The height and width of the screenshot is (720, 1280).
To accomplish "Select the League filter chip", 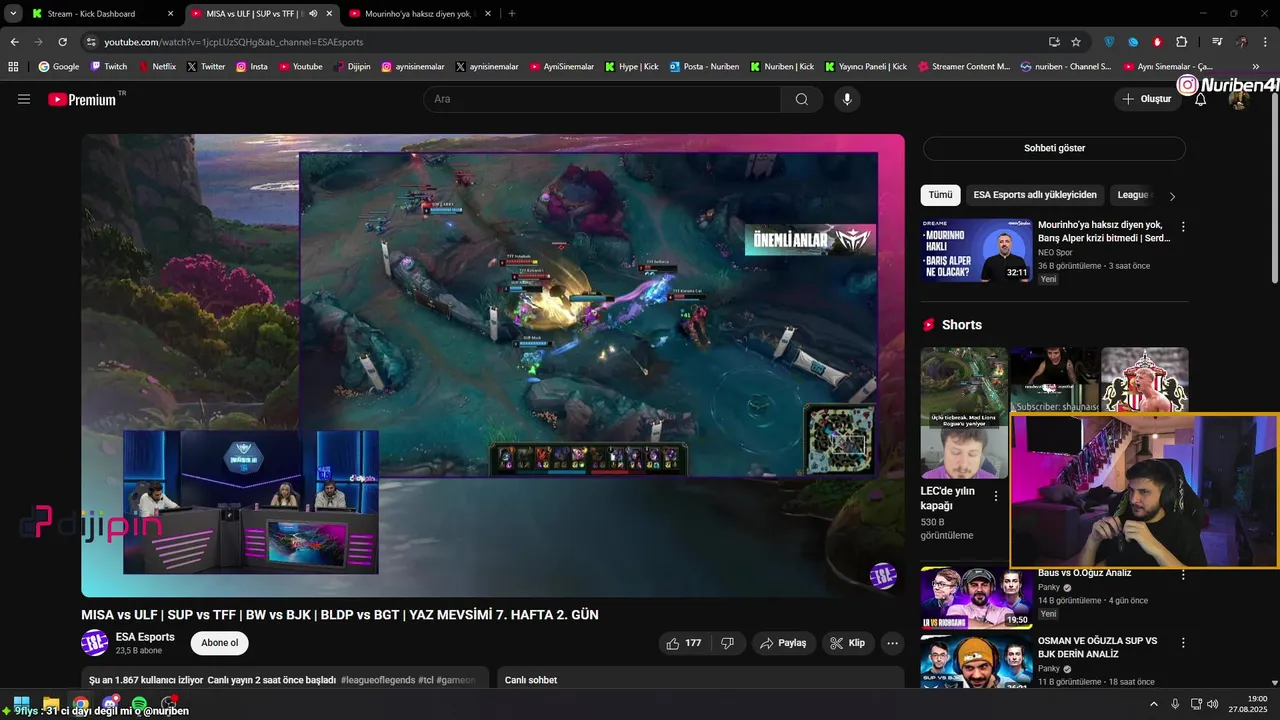I will 1132,195.
